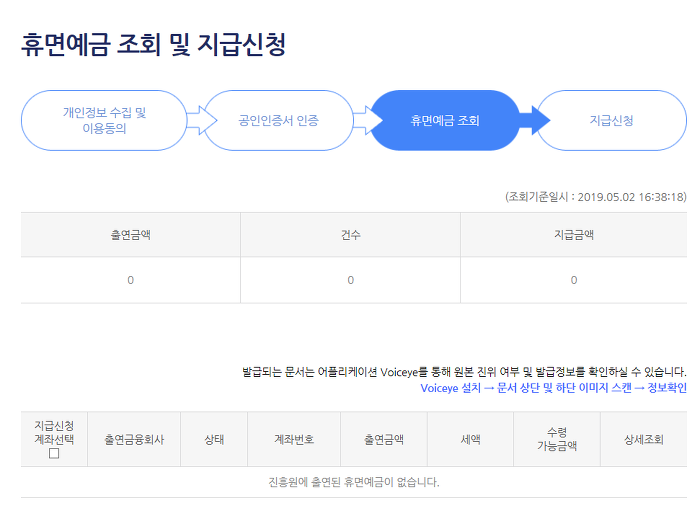Click the 0 value under 지급금액
Image resolution: width=700 pixels, height=529 pixels.
point(574,280)
